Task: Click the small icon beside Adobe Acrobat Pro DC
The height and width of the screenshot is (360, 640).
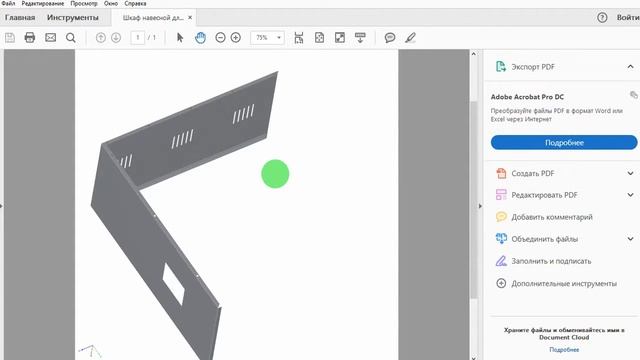Action: [633, 95]
